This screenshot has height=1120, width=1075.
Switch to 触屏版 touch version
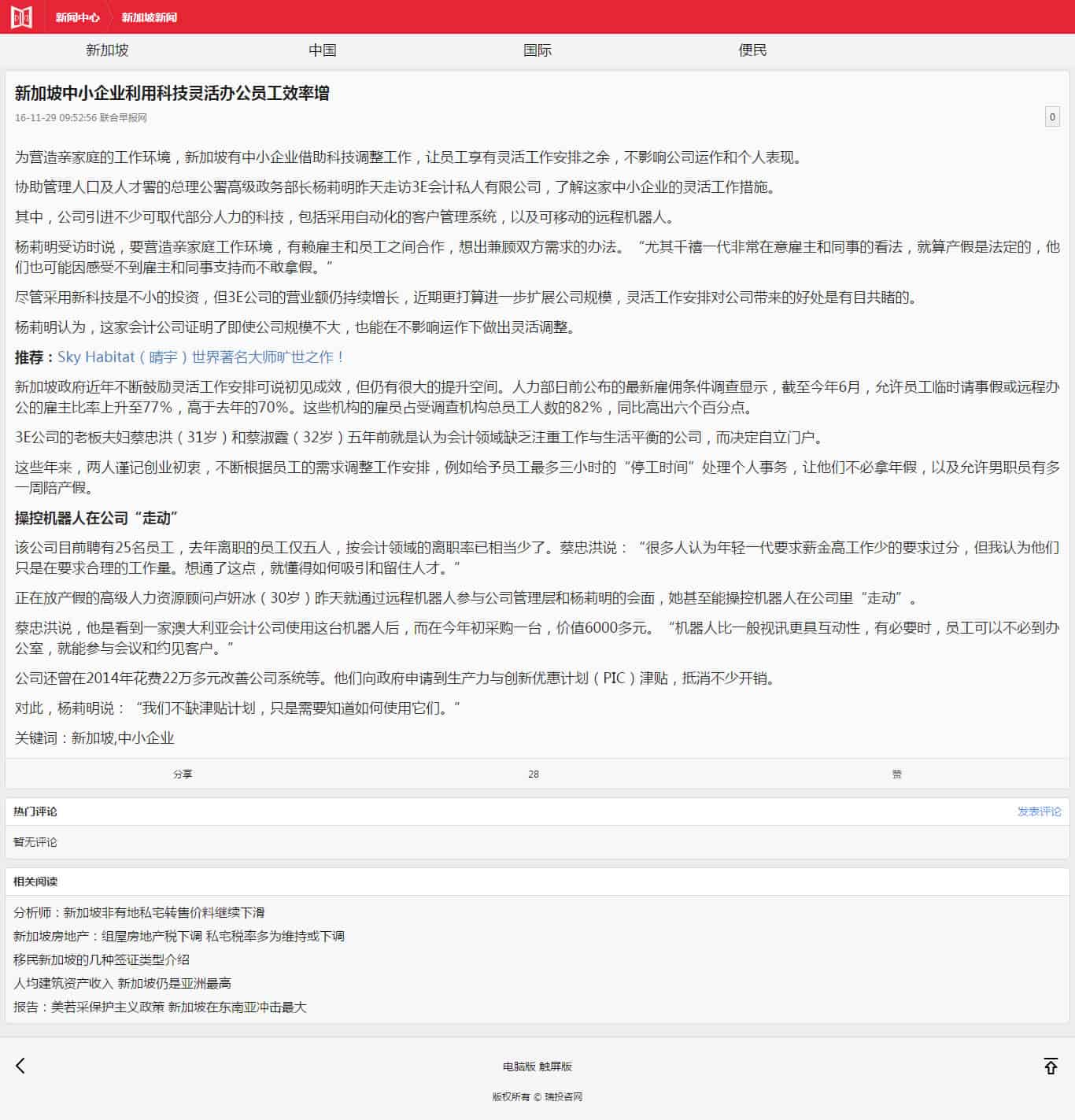point(556,1066)
